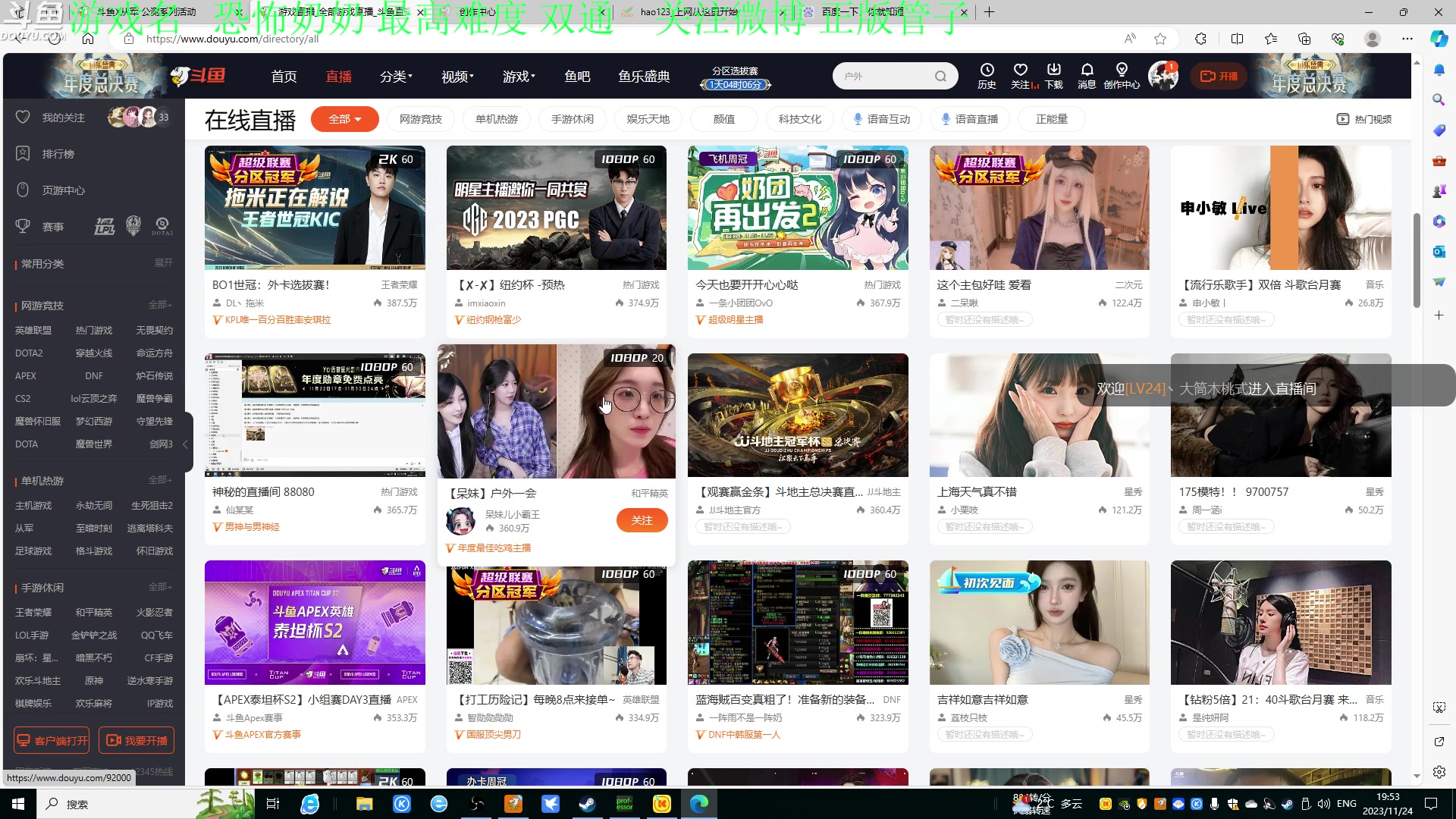The height and width of the screenshot is (819, 1456).
Task: Open browser settings and more menu
Action: [x=1407, y=39]
